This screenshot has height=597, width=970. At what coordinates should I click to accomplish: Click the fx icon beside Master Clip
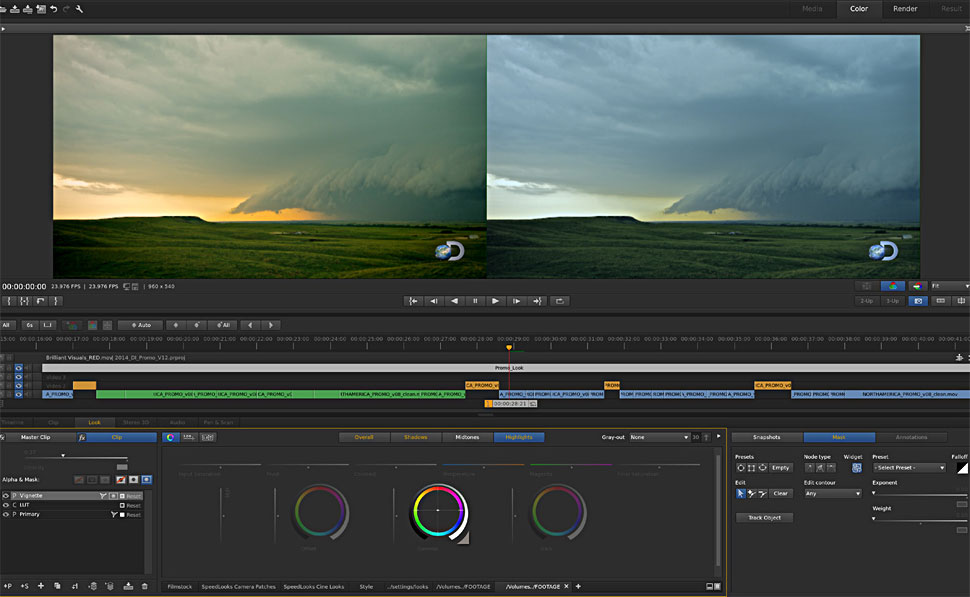[x=4, y=437]
